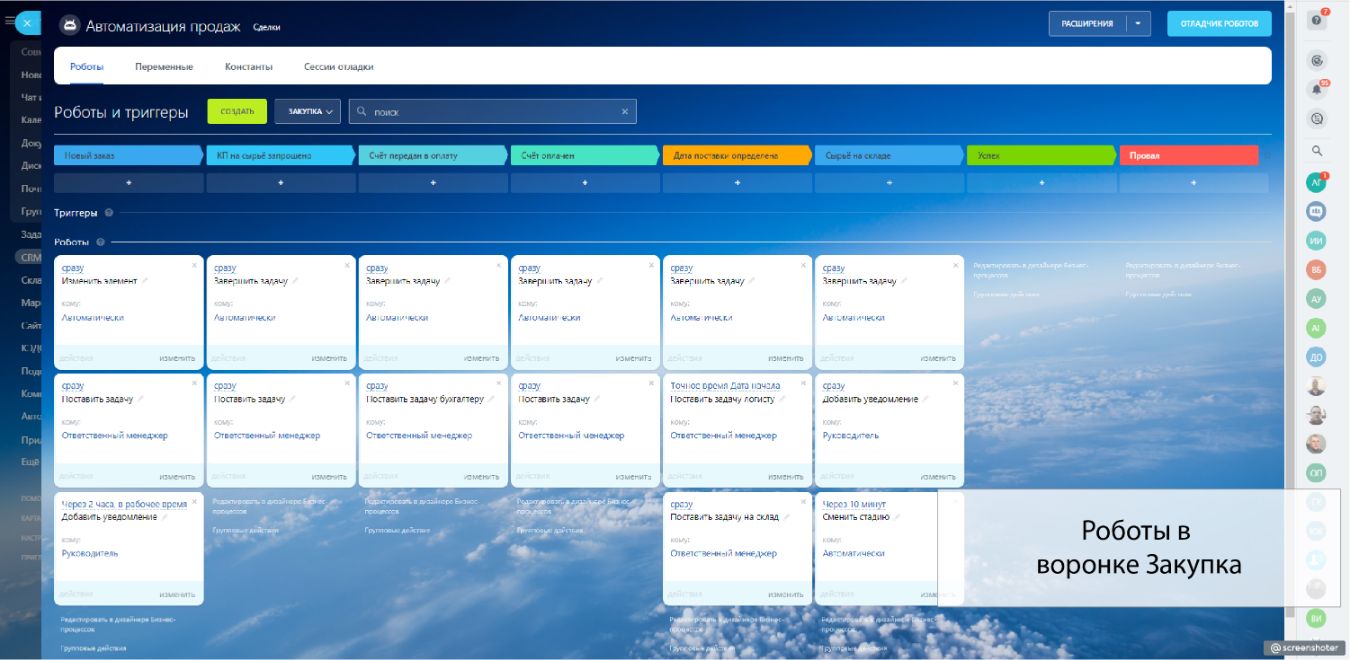Image resolution: width=1350 pixels, height=660 pixels.
Task: Open the Сессии отладки tab
Action: click(339, 67)
